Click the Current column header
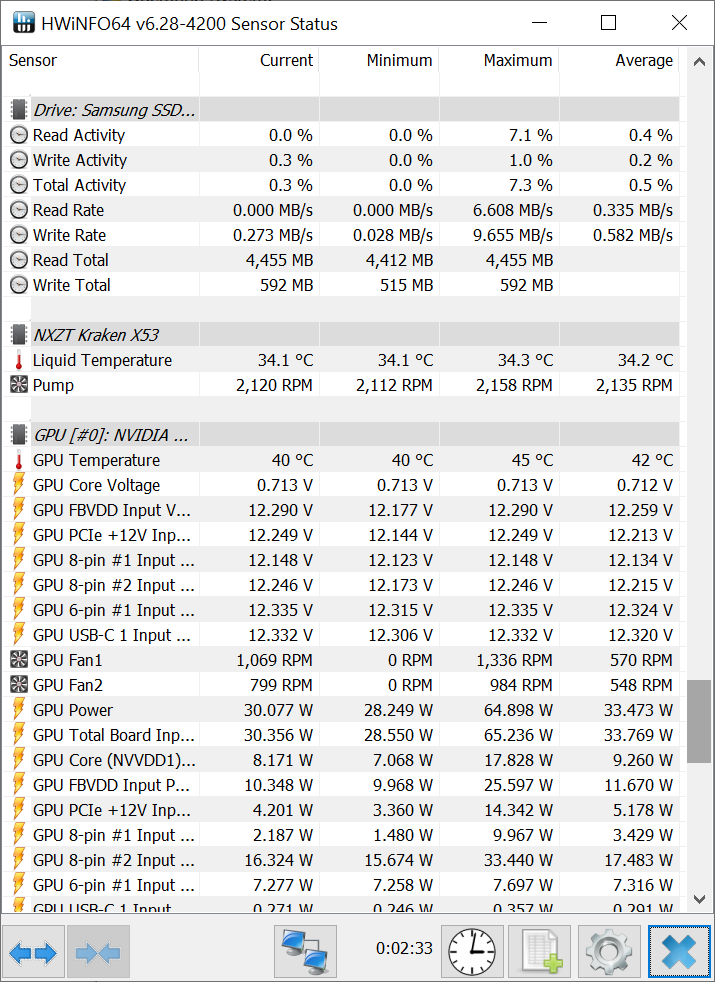The image size is (715, 982). pos(259,60)
